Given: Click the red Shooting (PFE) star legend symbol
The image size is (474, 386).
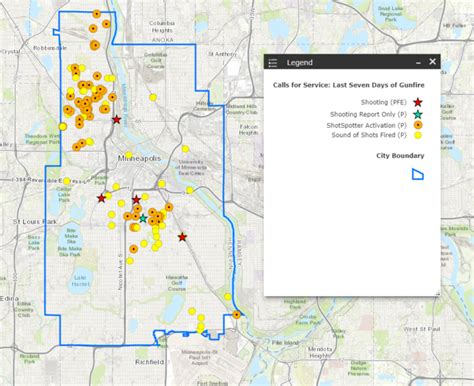Looking at the screenshot, I should (x=418, y=103).
